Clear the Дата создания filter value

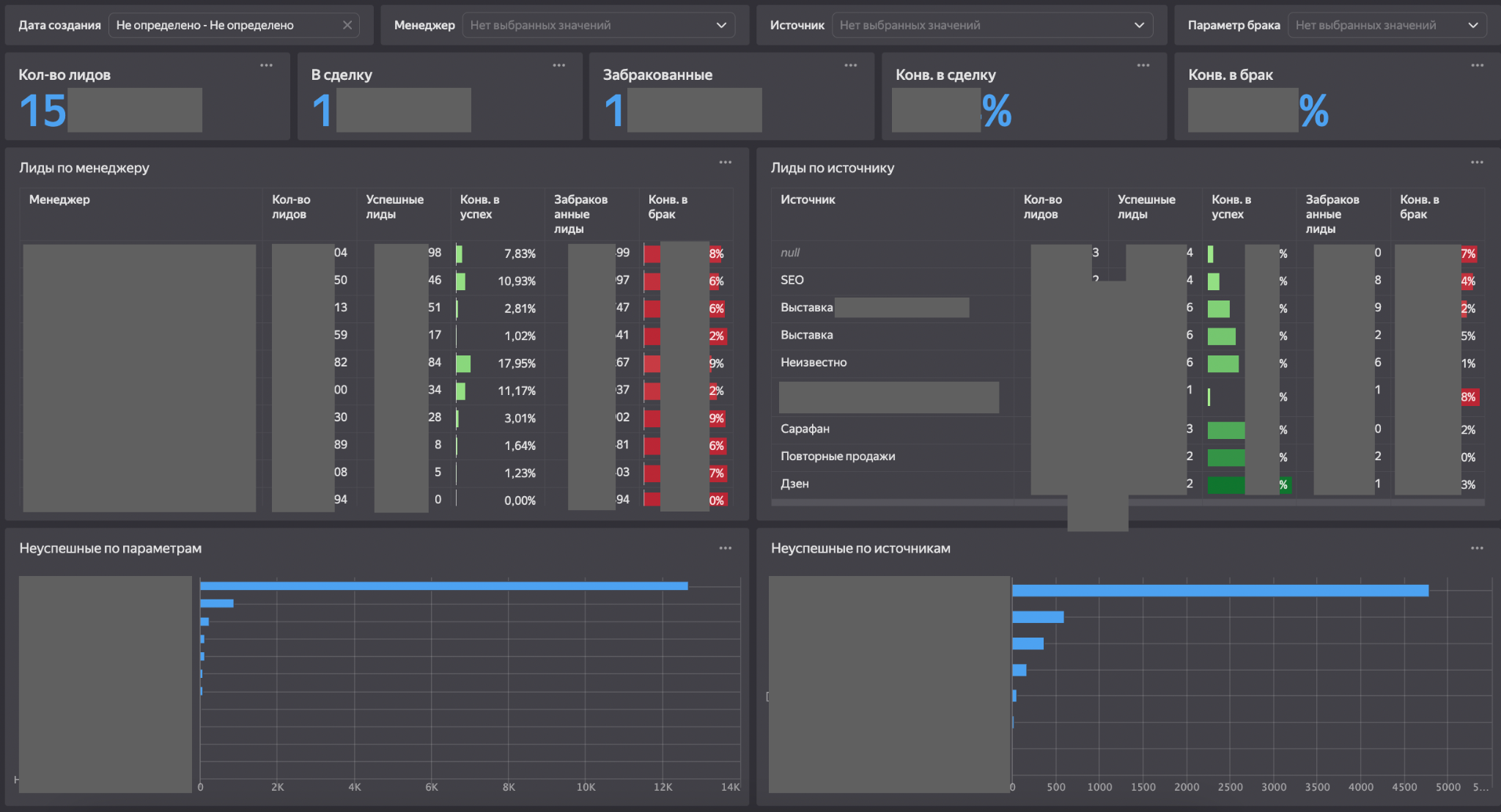click(347, 25)
